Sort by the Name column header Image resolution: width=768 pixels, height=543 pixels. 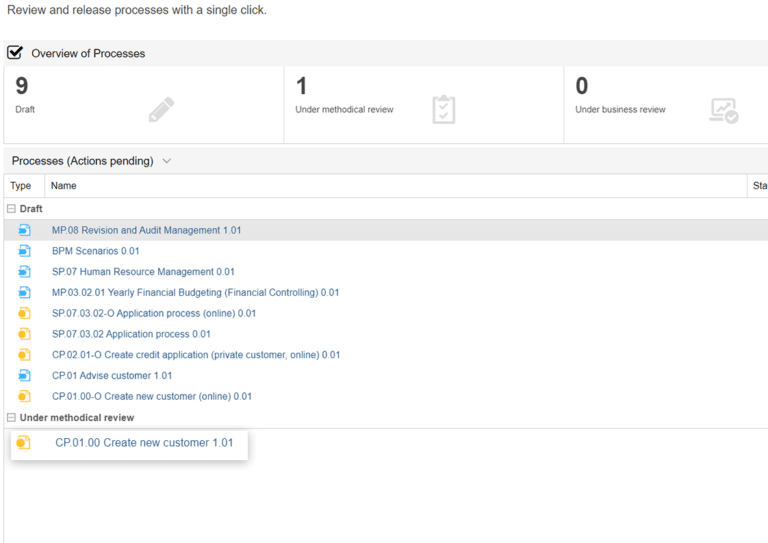click(x=64, y=186)
